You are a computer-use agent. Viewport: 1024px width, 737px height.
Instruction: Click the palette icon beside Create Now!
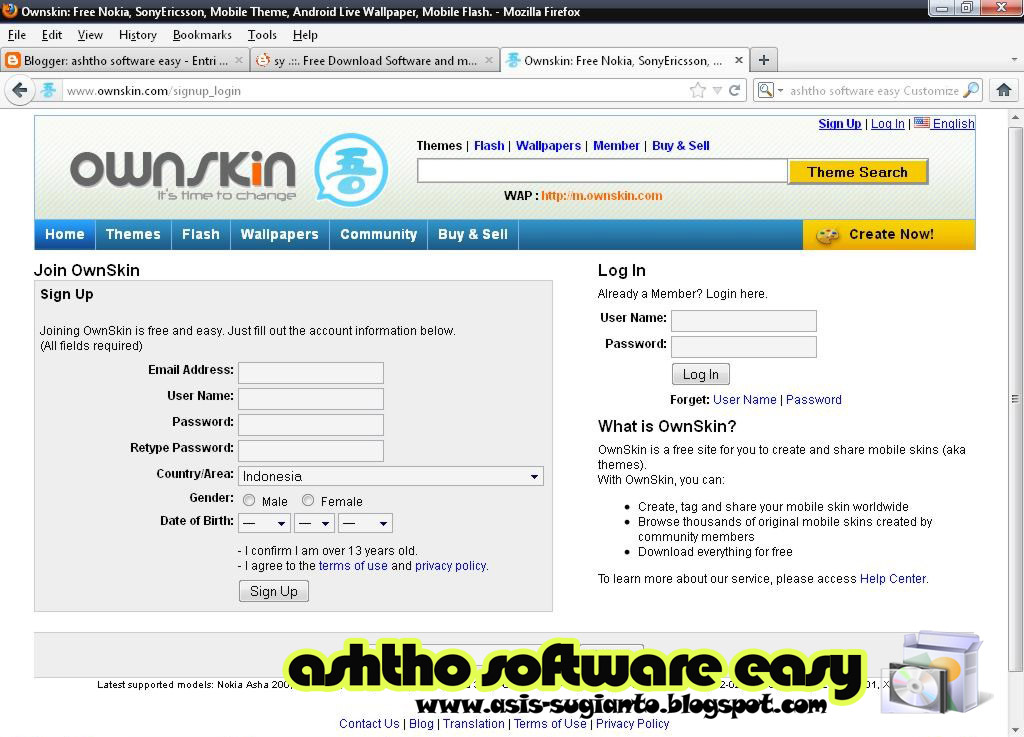[828, 234]
